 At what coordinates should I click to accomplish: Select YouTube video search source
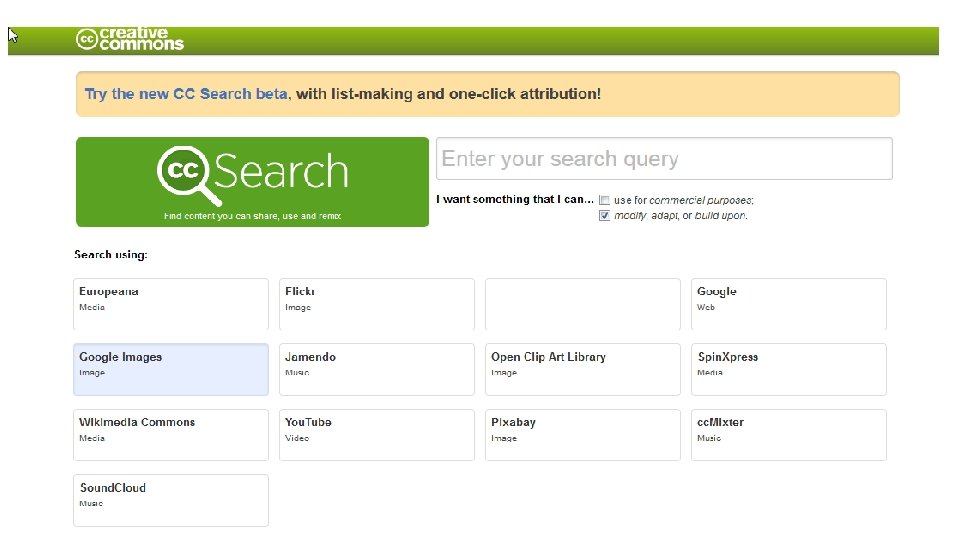coord(377,435)
